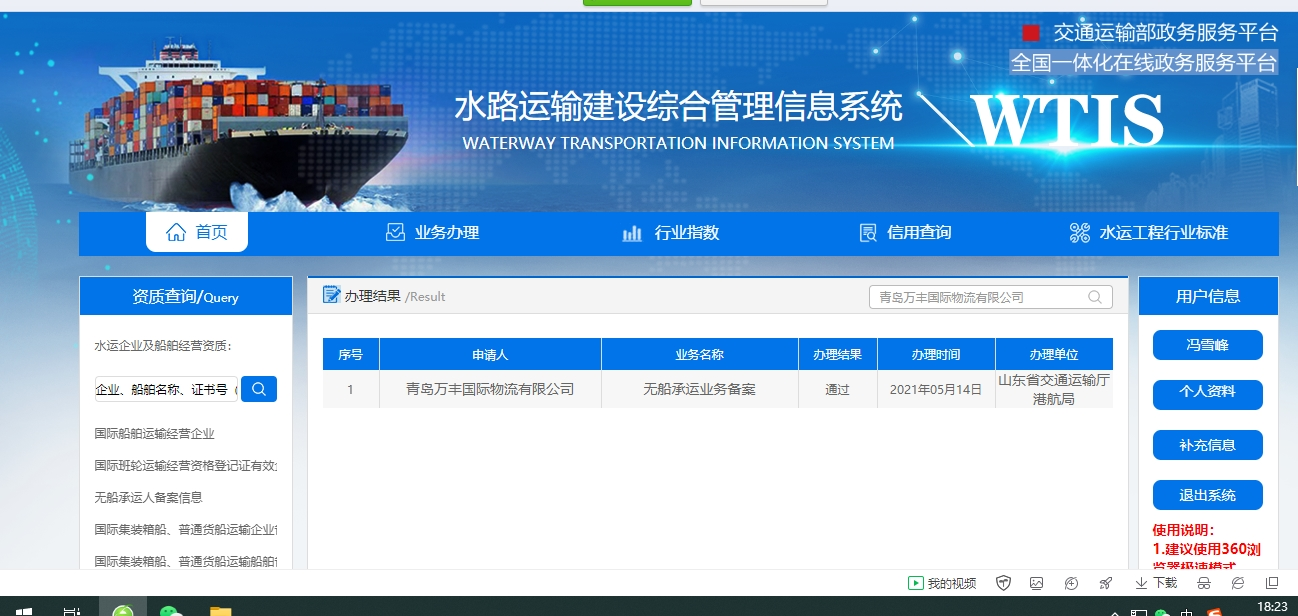
Task: Click the magnifier in the 办理结果 search box
Action: tap(1095, 297)
